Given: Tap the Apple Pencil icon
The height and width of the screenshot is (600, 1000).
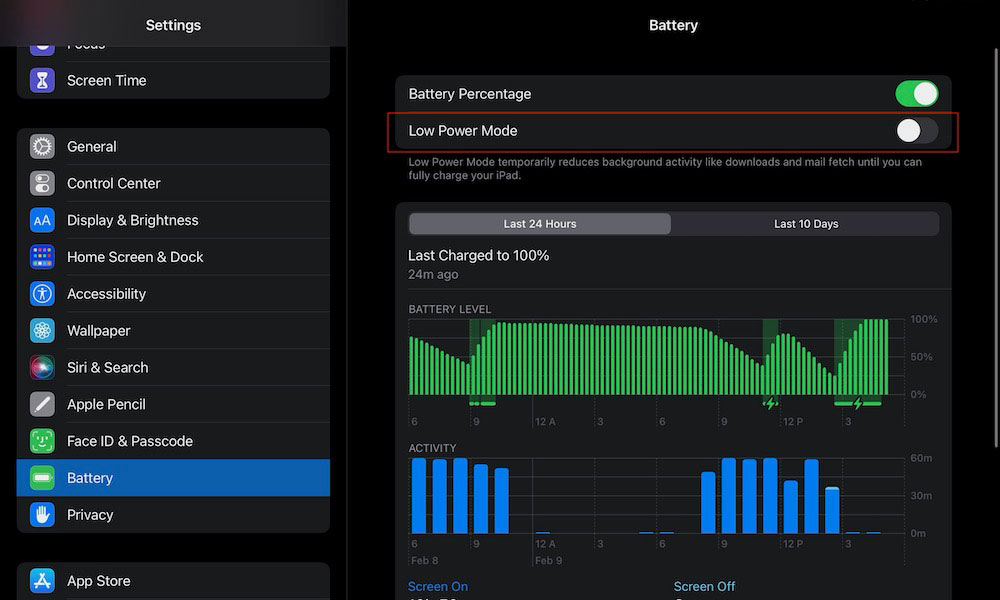Looking at the screenshot, I should click(x=42, y=404).
